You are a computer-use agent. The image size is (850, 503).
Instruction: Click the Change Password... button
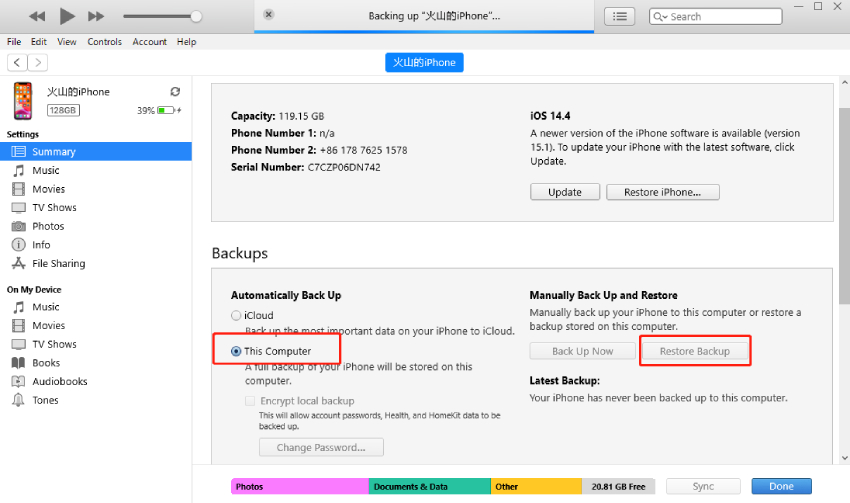[321, 447]
